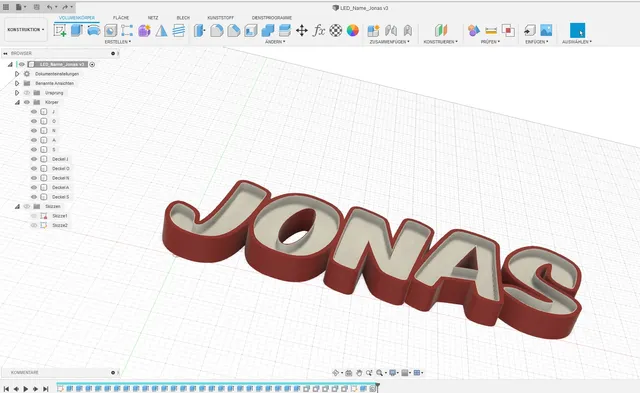This screenshot has height=393, width=640.
Task: Select the Press Pull tool
Action: click(x=199, y=31)
